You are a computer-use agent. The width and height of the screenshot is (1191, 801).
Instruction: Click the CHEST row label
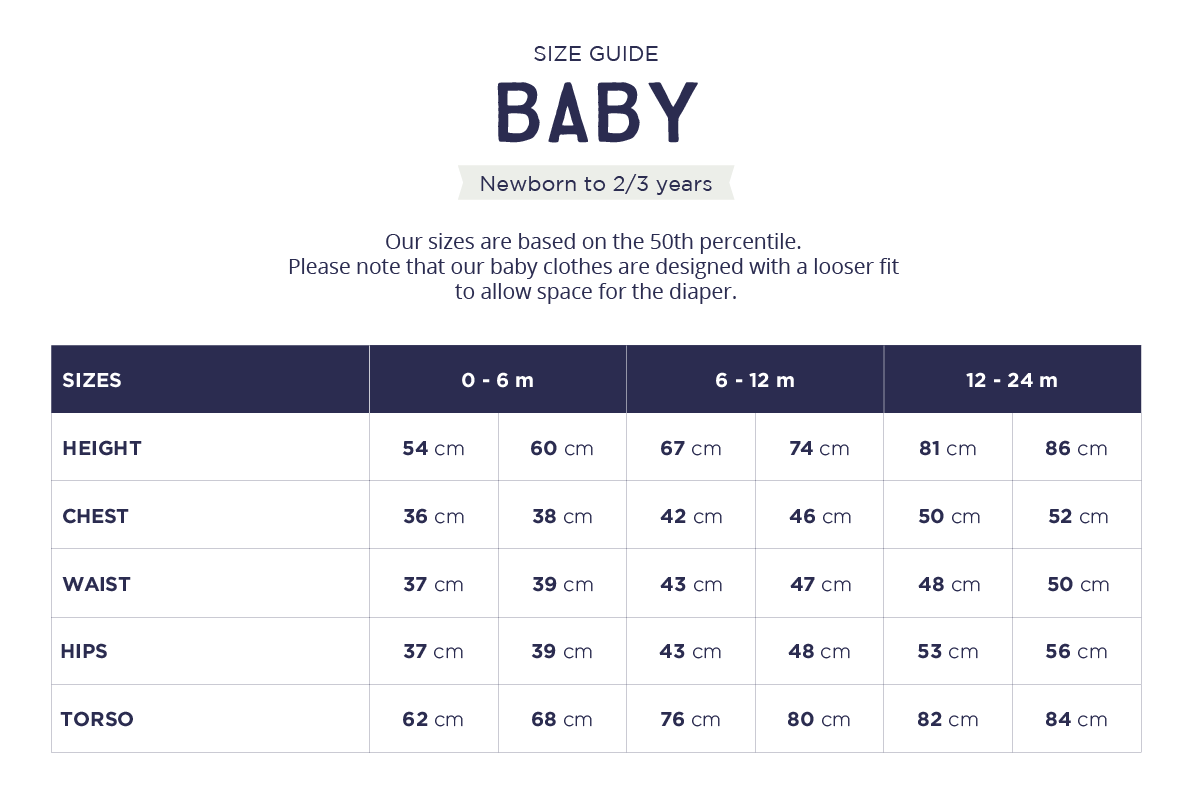[x=96, y=516]
